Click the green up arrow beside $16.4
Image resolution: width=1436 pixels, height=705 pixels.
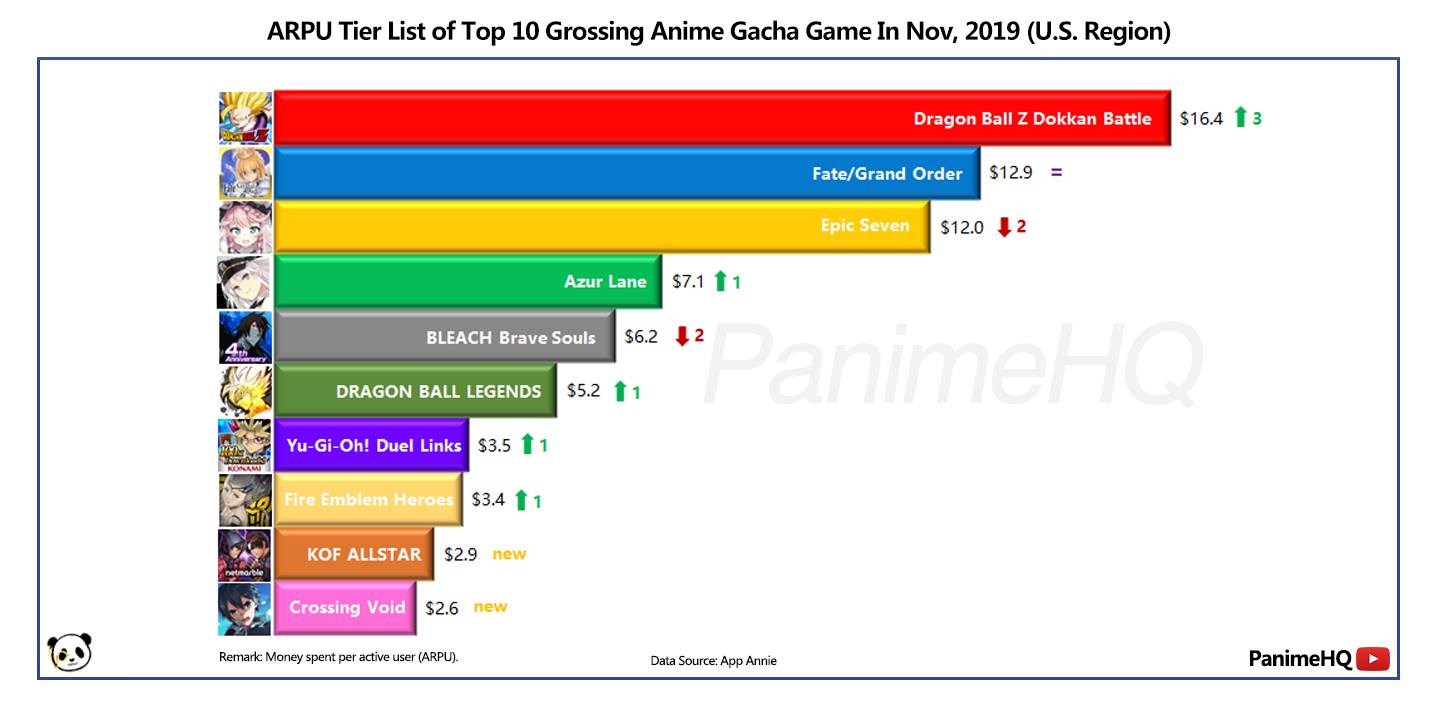(1240, 117)
